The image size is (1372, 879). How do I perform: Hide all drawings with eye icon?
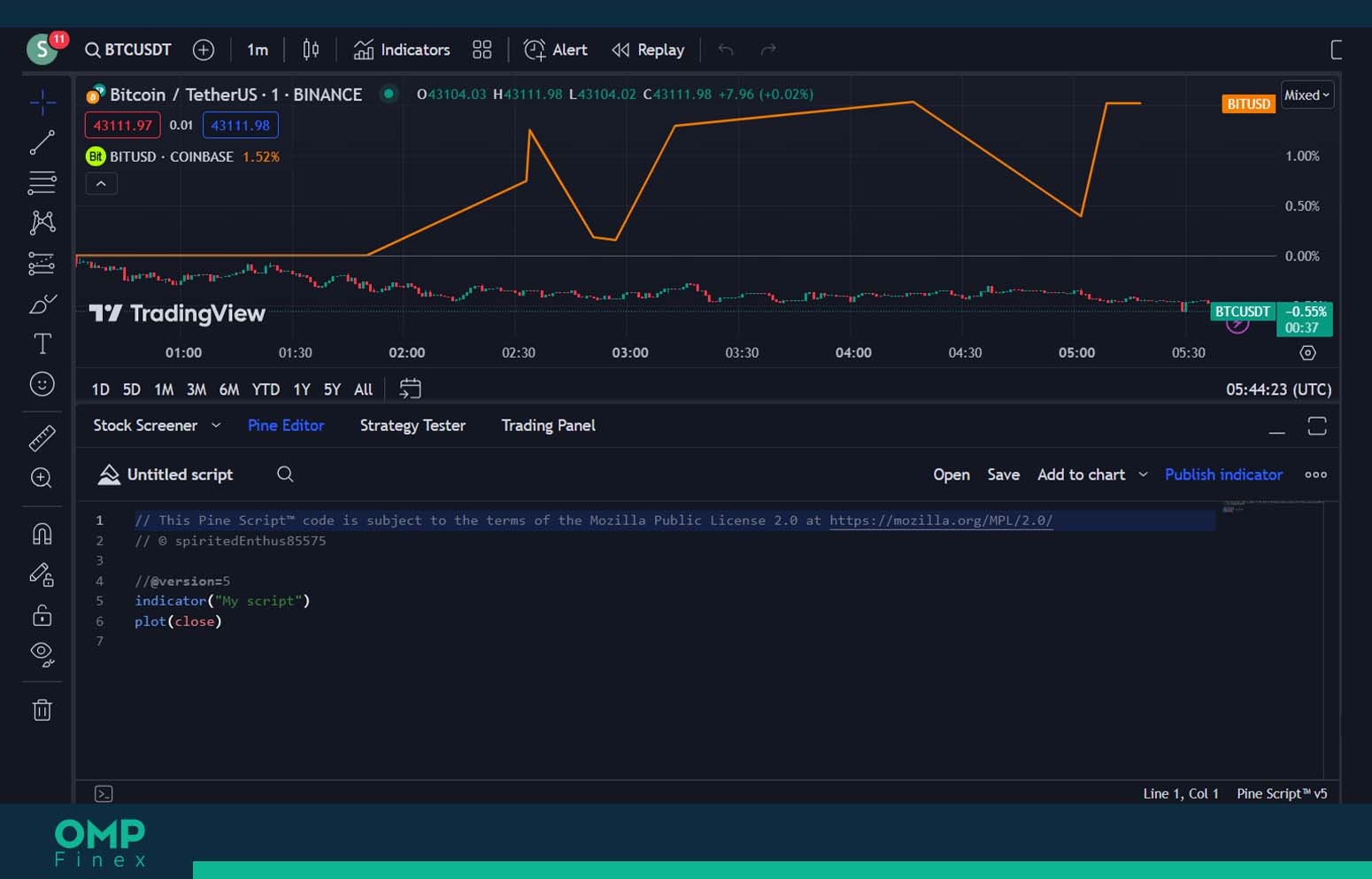tap(42, 655)
